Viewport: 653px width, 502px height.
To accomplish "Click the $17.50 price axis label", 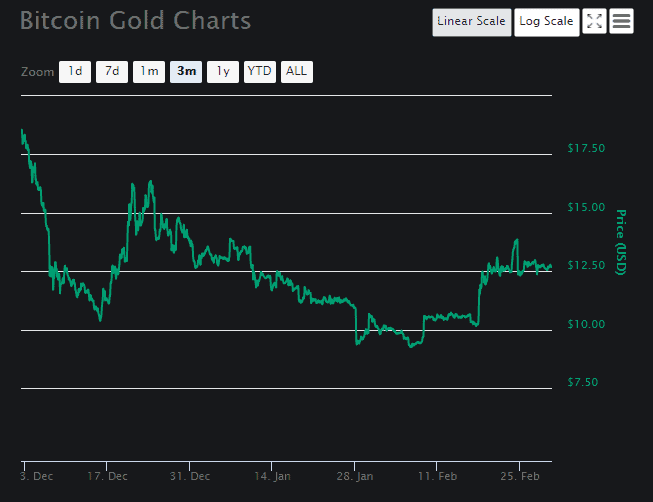I will pos(586,148).
